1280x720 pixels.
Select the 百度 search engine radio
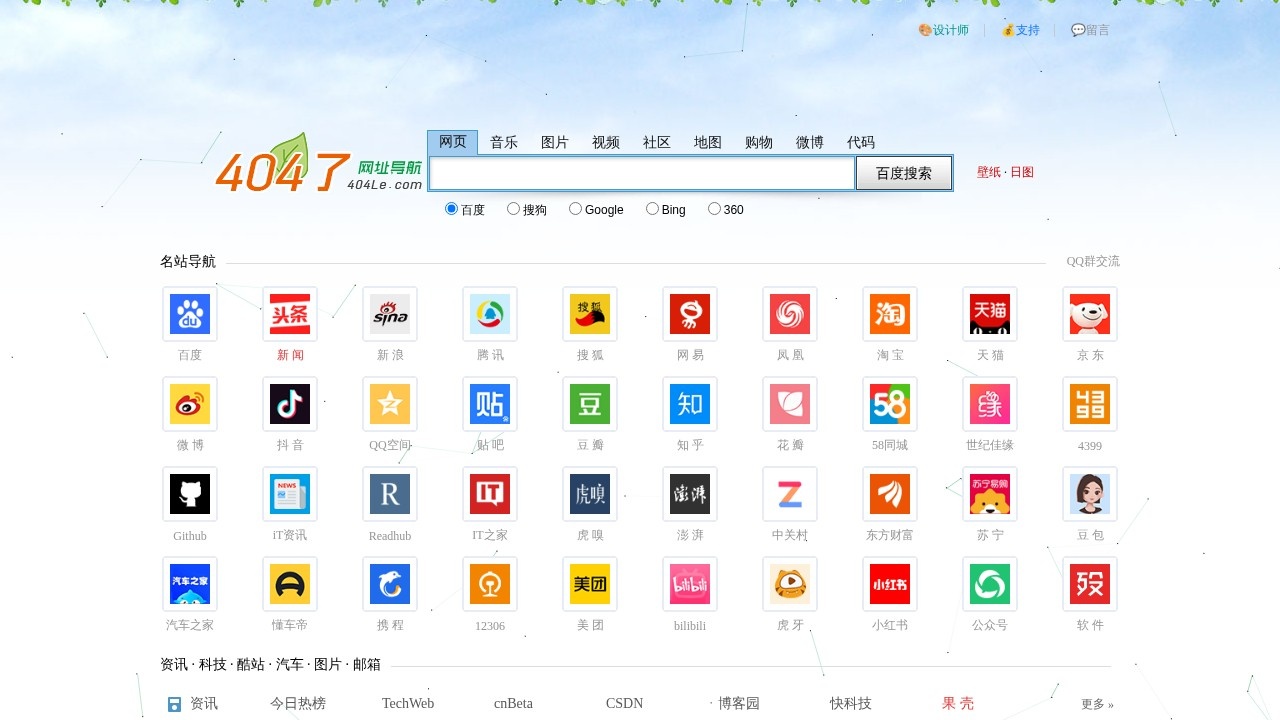pos(451,209)
